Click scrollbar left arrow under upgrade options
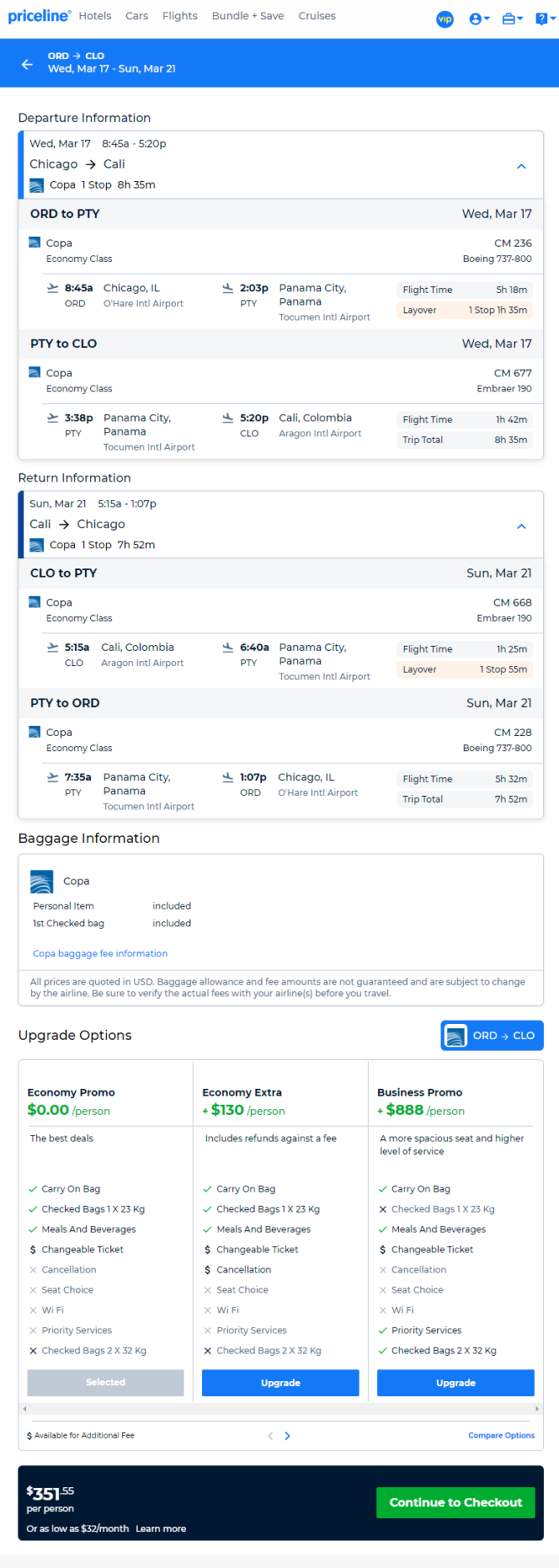 tap(24, 1409)
